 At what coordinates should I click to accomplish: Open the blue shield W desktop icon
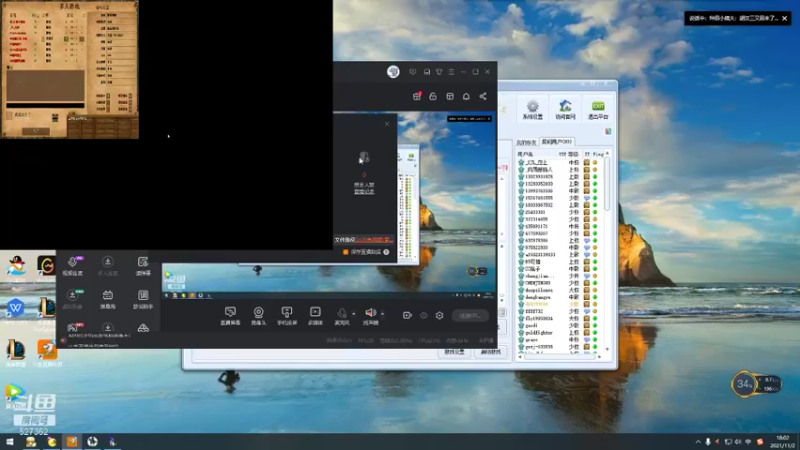tap(15, 309)
